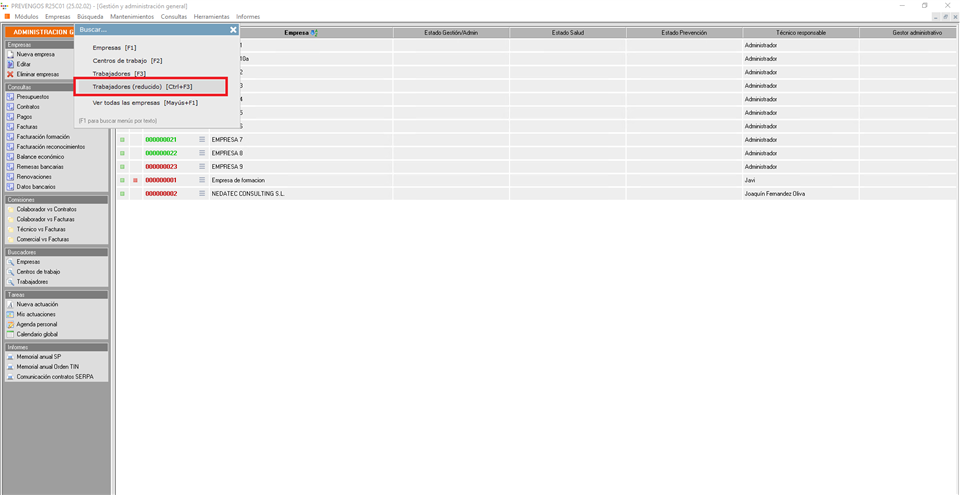Viewport: 960px width, 495px height.
Task: Open the row menu icon for EMPRESA 7
Action: coord(202,140)
